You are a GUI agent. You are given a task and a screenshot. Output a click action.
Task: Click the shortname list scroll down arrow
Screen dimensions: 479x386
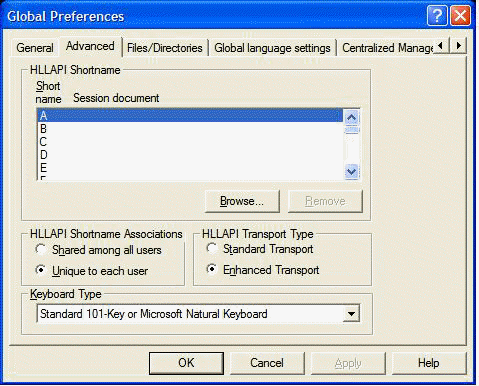point(351,171)
